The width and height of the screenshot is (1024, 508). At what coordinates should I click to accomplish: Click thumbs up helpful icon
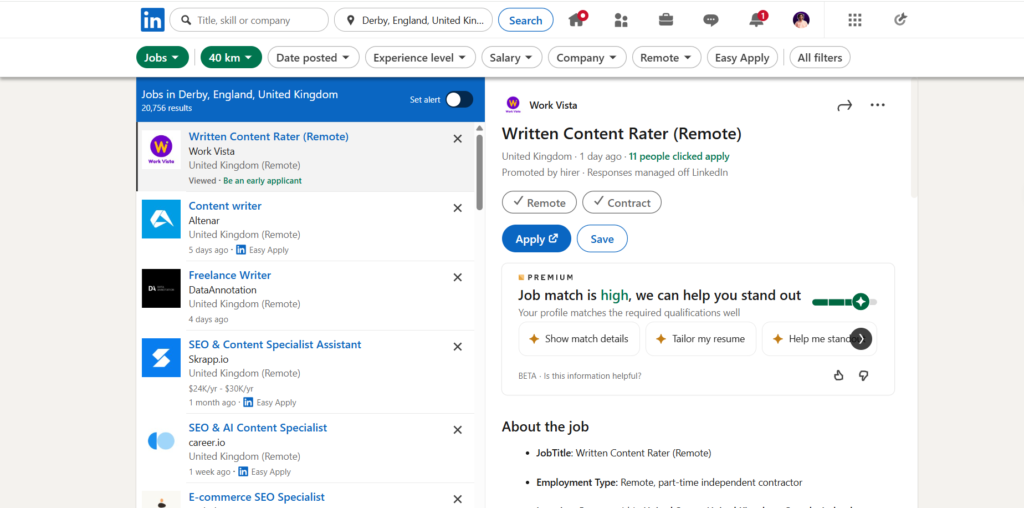click(x=839, y=375)
